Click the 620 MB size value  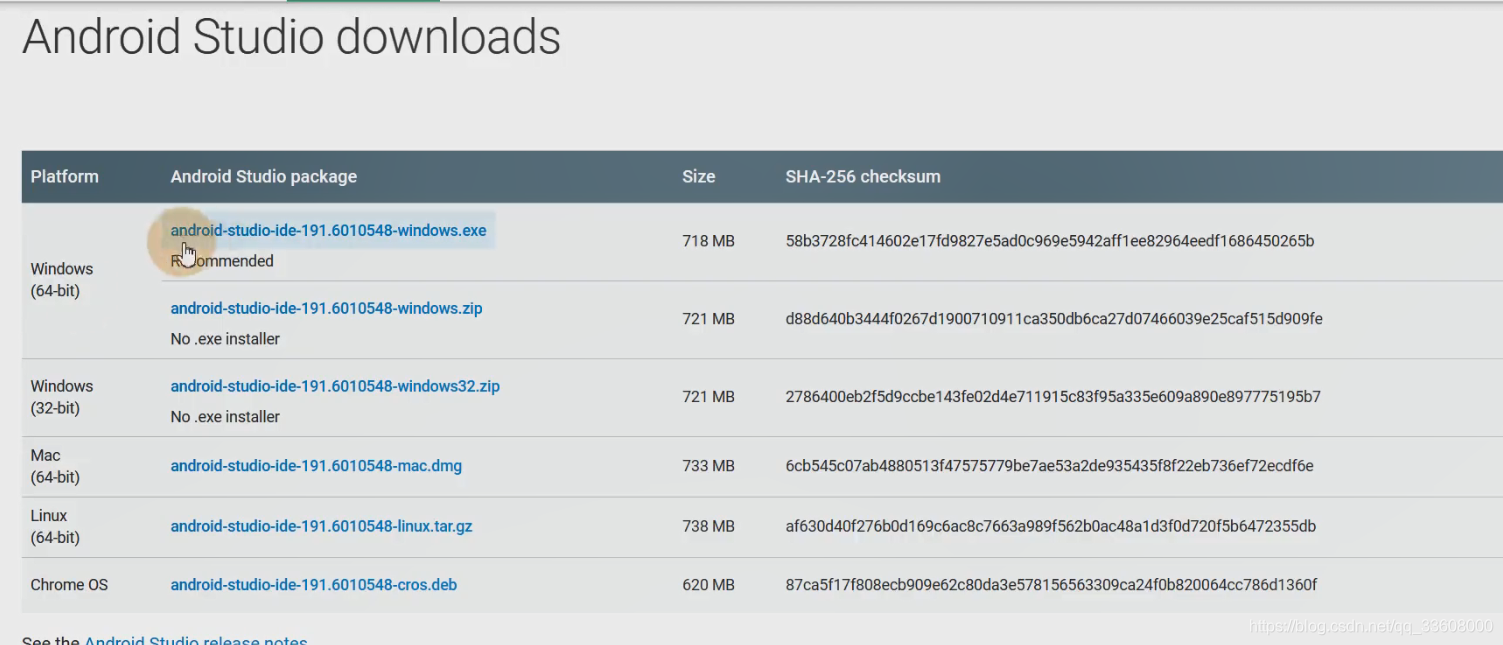point(708,585)
